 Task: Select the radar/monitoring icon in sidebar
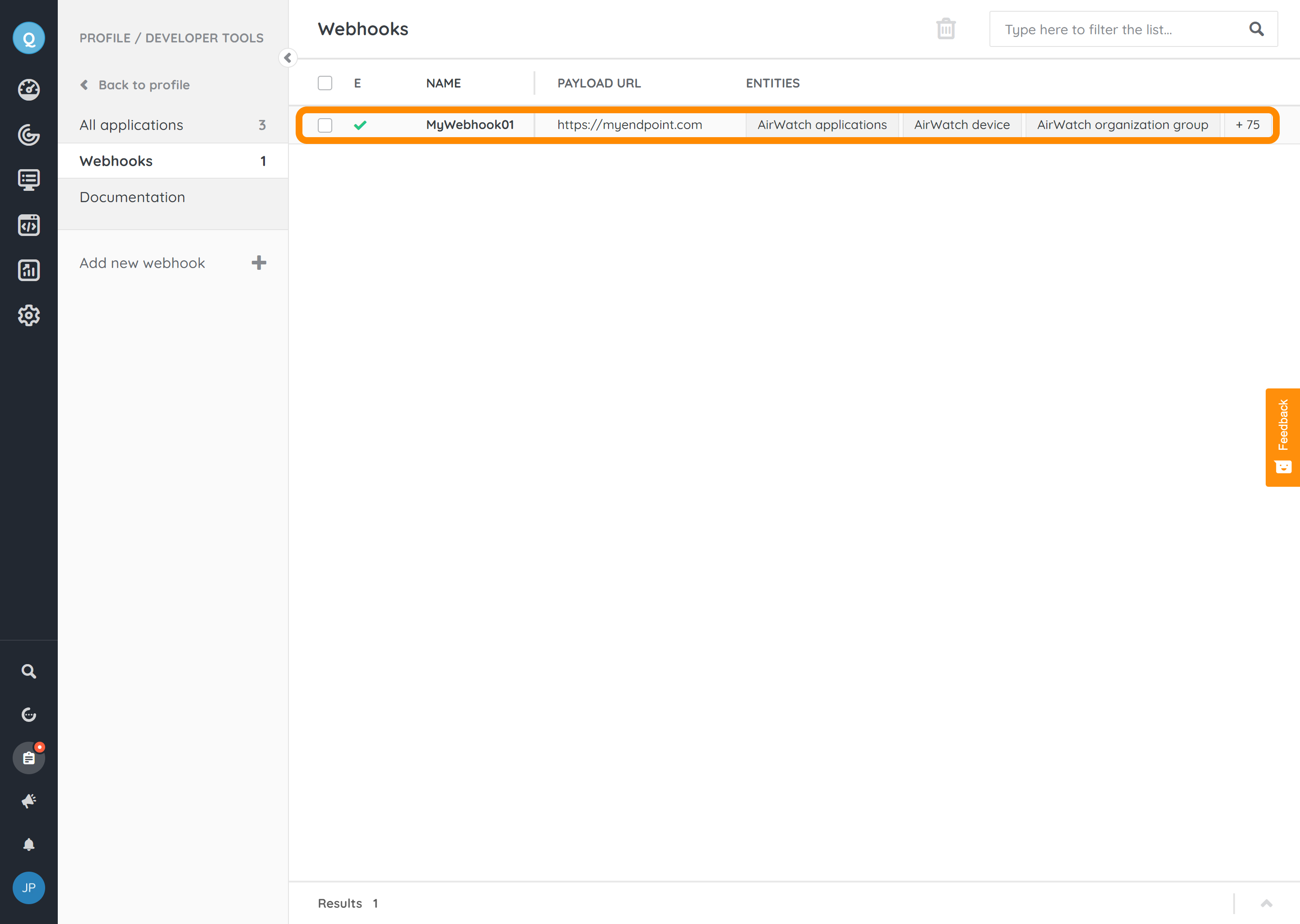28,135
